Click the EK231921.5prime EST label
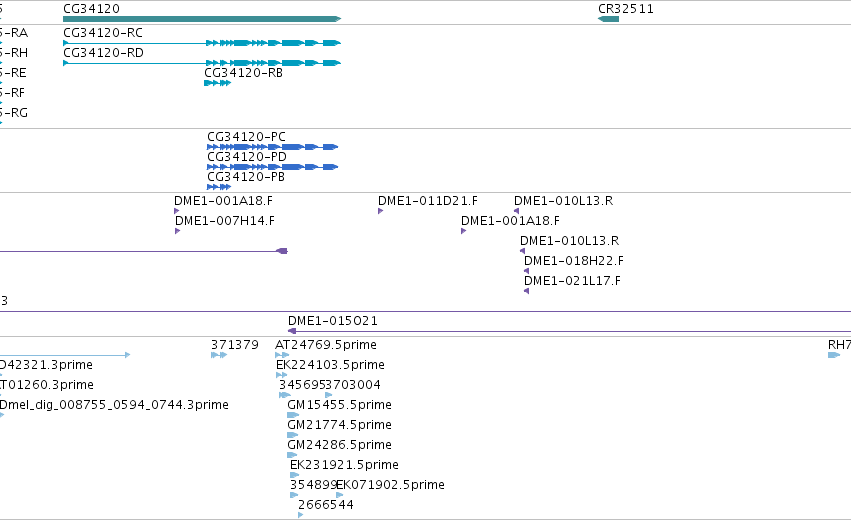The height and width of the screenshot is (520, 851). (344, 465)
